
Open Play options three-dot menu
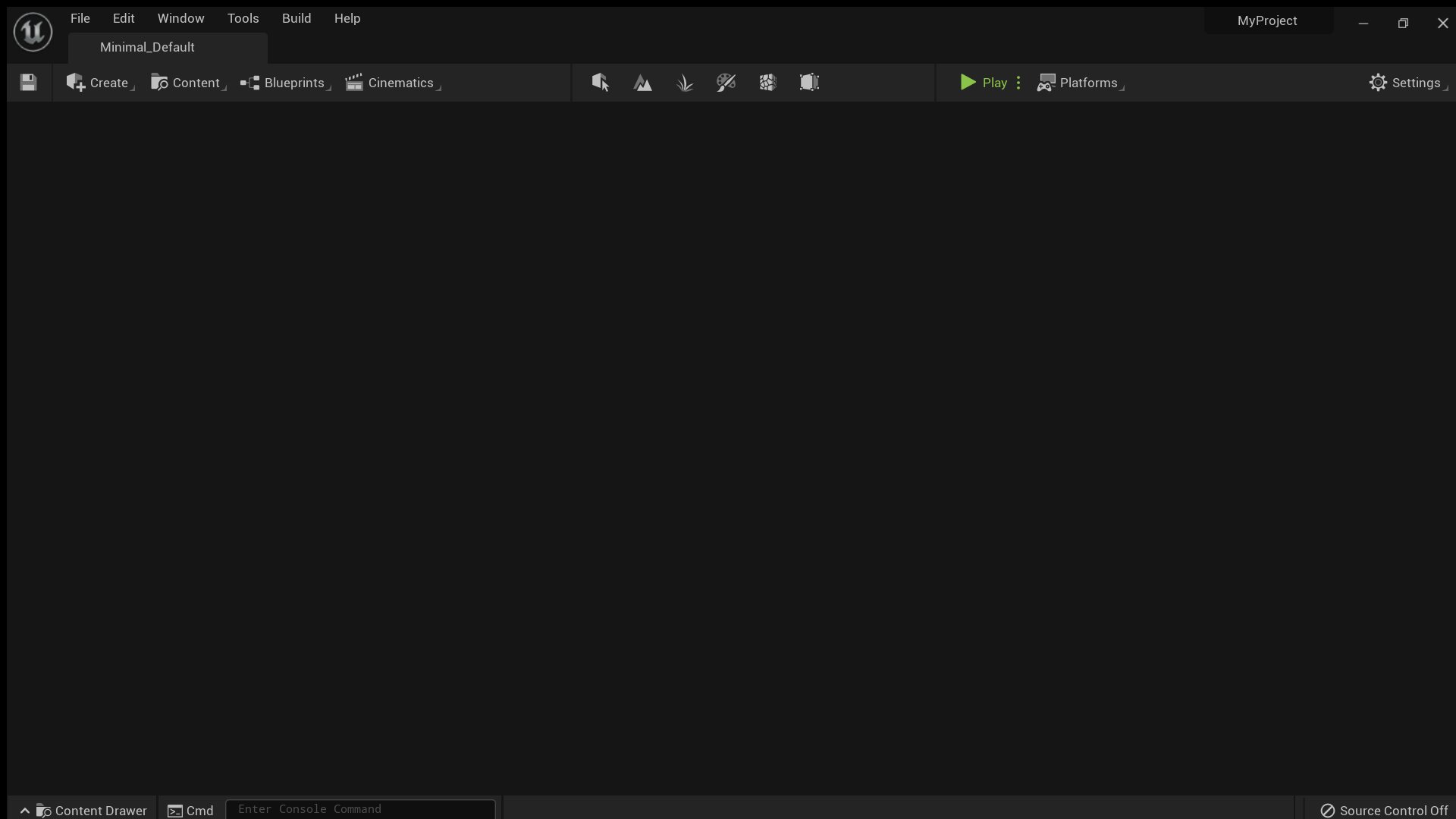[1018, 83]
